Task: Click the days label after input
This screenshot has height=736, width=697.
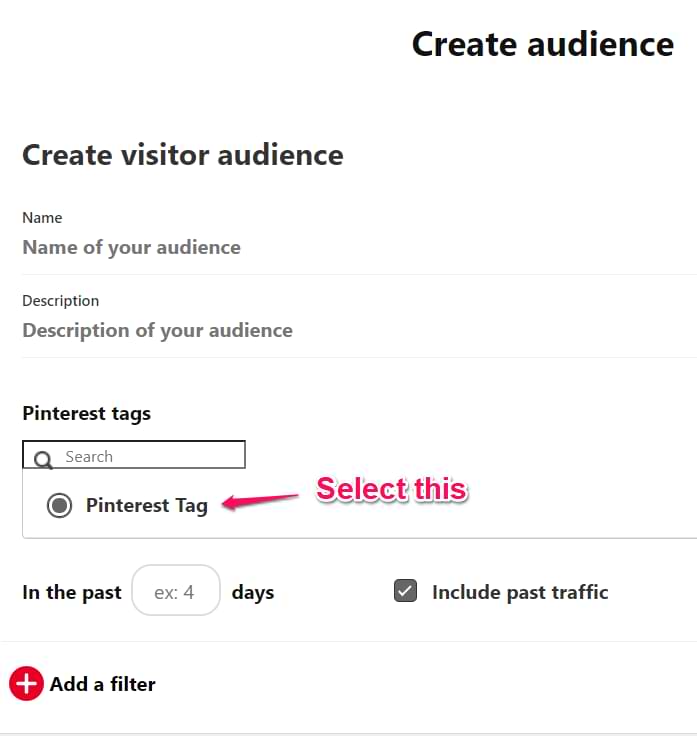Action: [x=253, y=592]
